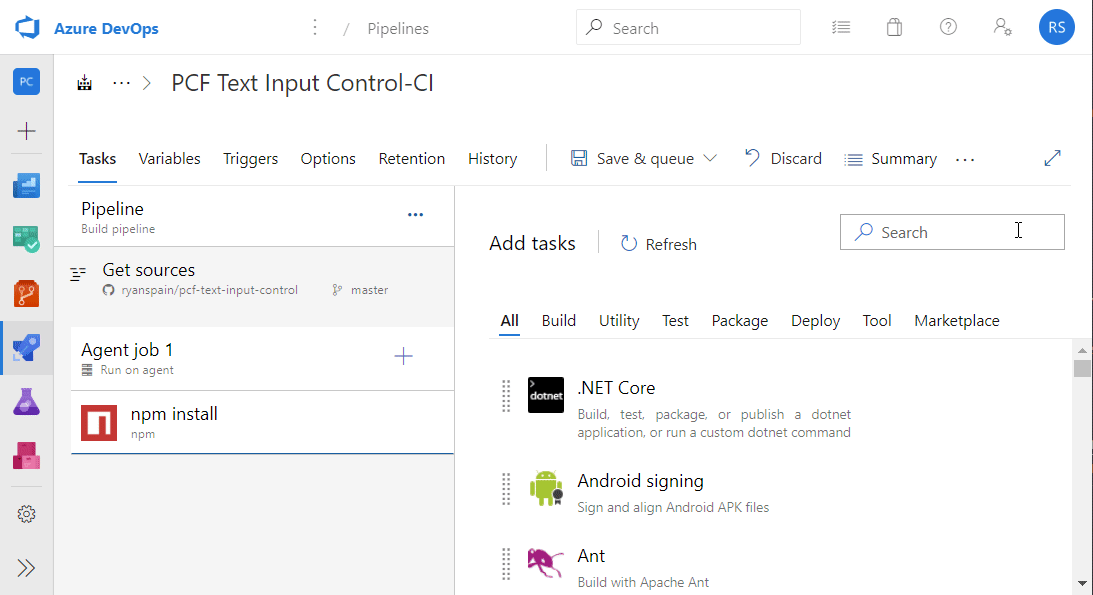Select the Tool task category tab
1093x595 pixels.
[876, 321]
